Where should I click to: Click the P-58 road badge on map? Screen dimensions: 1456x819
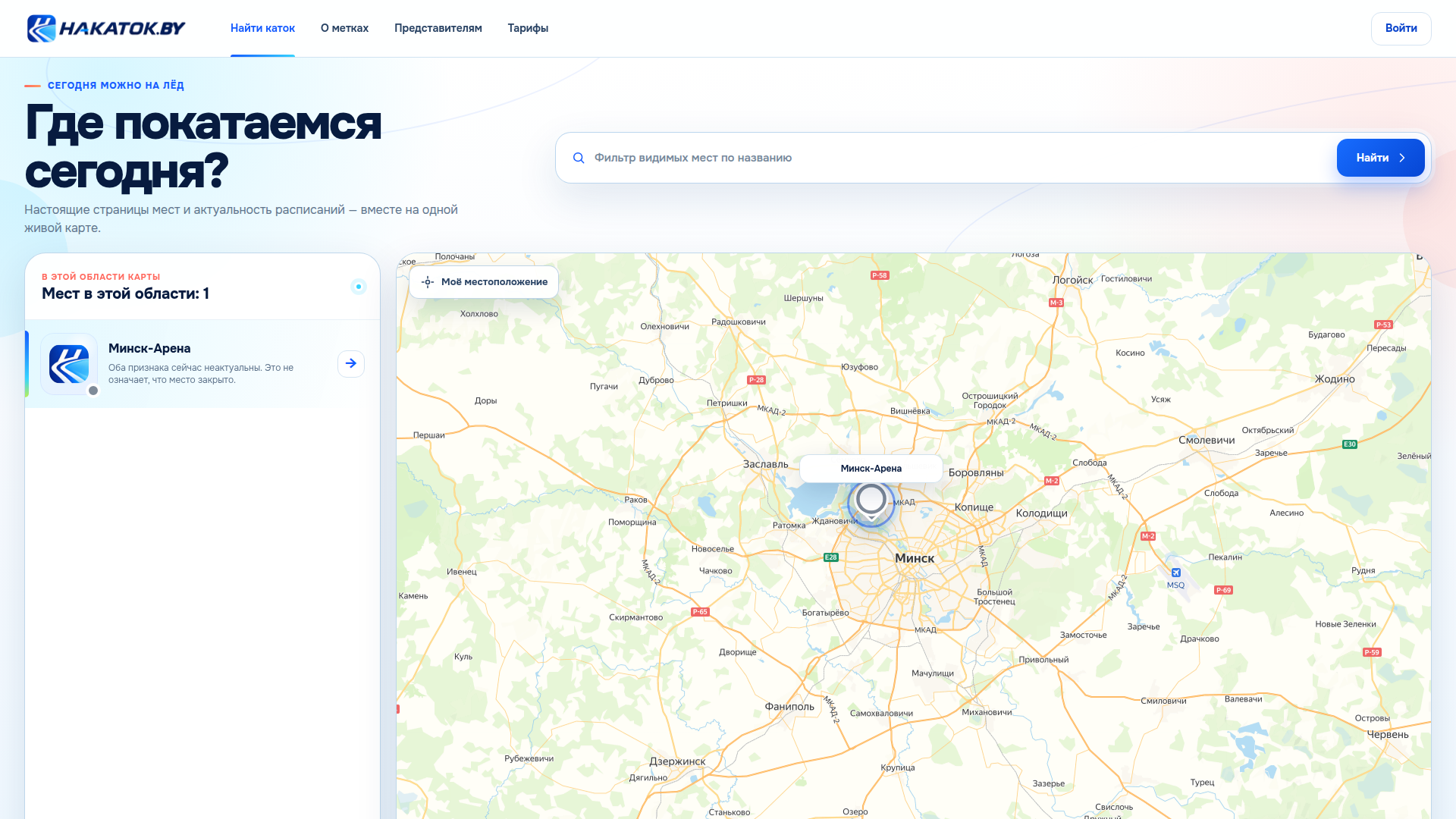coord(880,275)
